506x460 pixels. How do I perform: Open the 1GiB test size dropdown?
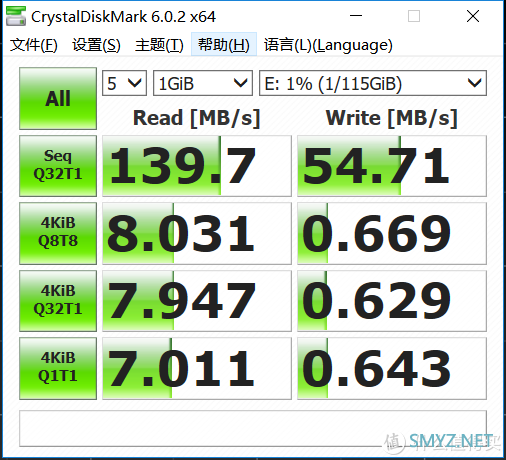(x=203, y=83)
